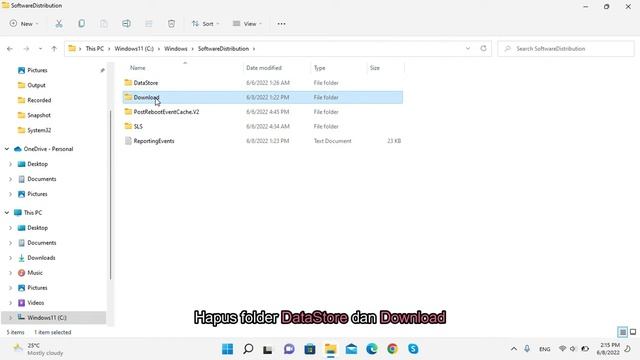Viewport: 640px width, 360px height.
Task: Go back with the Back arrow
Action: [10, 49]
